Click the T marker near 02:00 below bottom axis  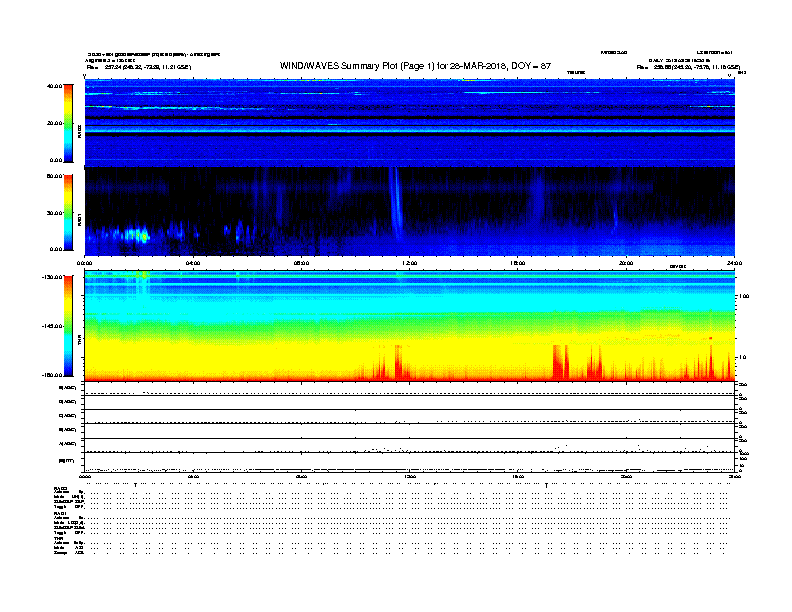[135, 485]
